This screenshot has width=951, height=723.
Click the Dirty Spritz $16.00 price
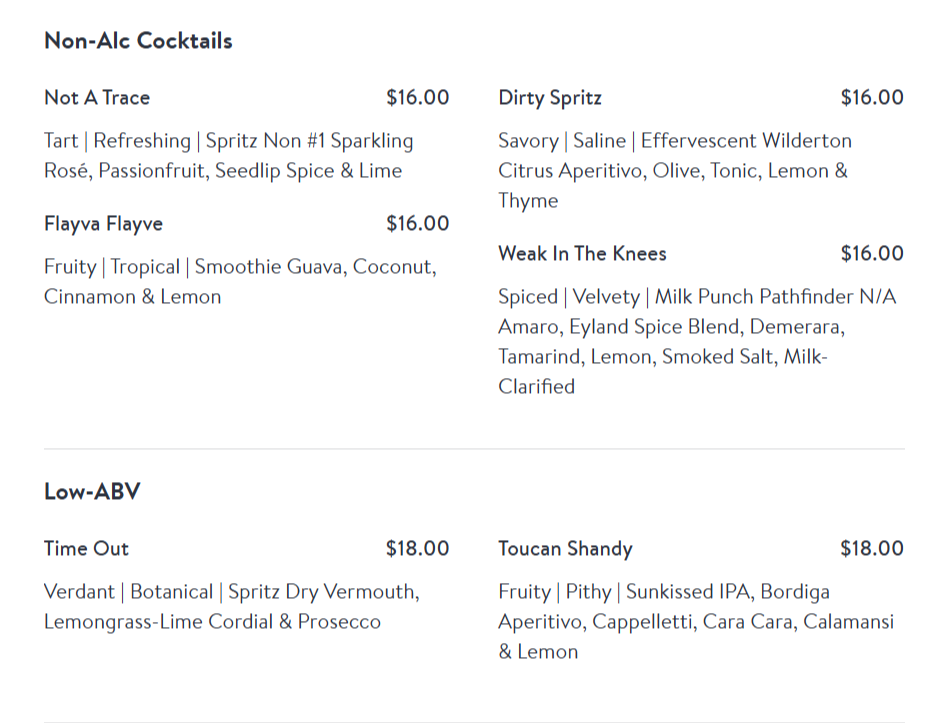pyautogui.click(x=871, y=98)
